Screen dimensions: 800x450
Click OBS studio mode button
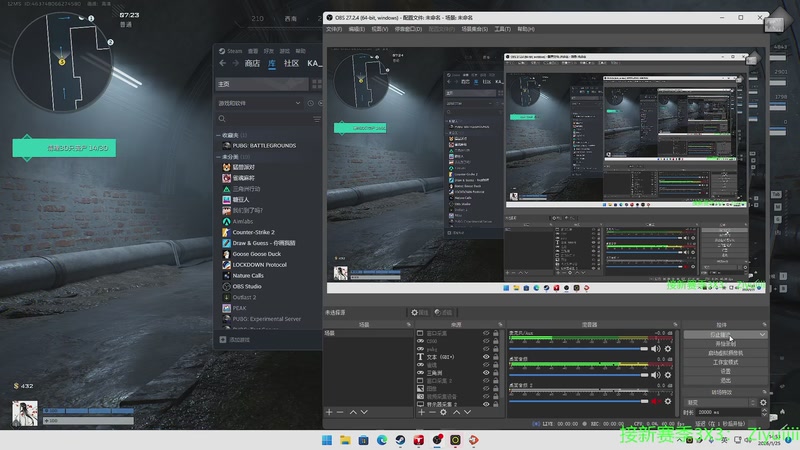[x=725, y=362]
